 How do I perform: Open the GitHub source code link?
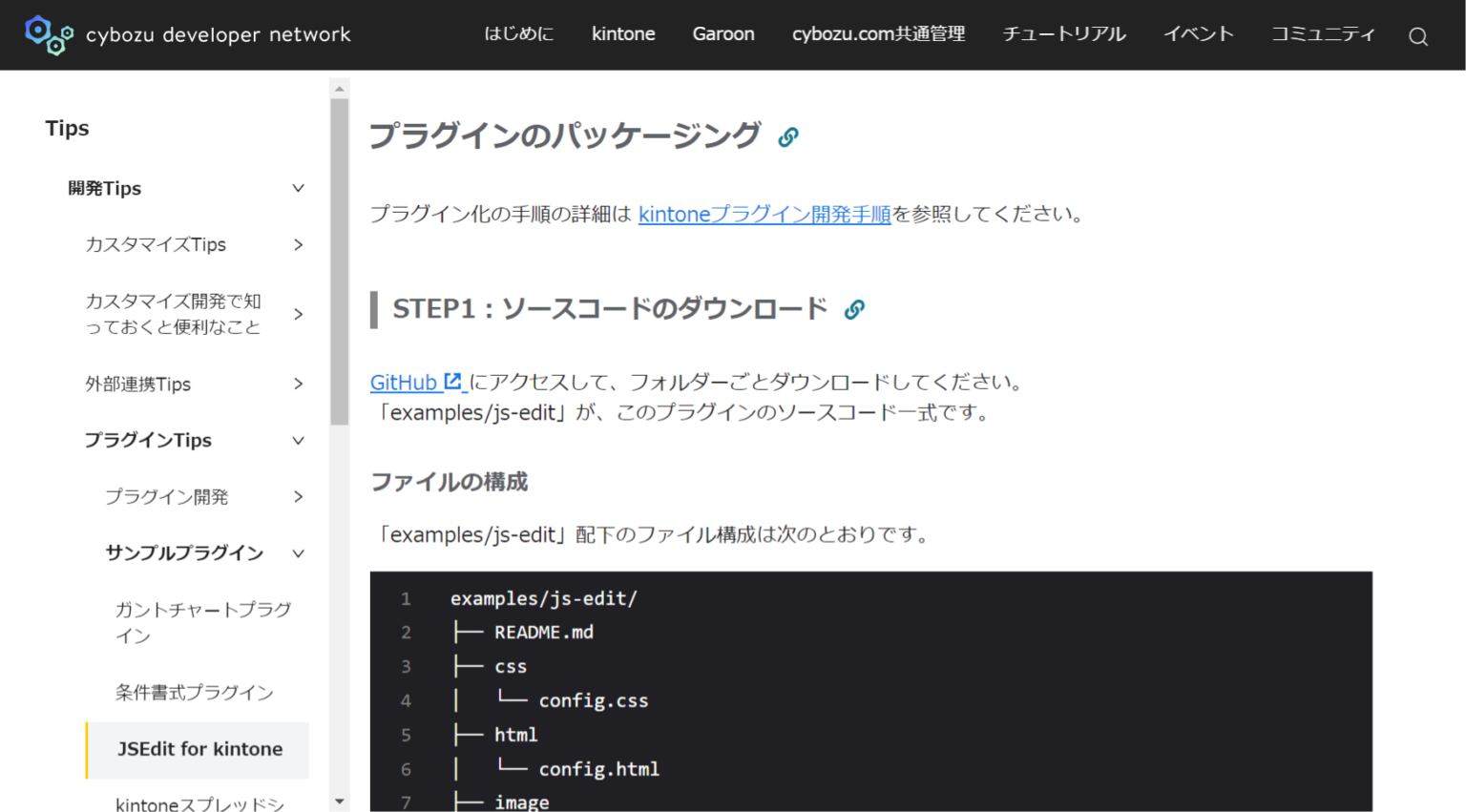401,382
